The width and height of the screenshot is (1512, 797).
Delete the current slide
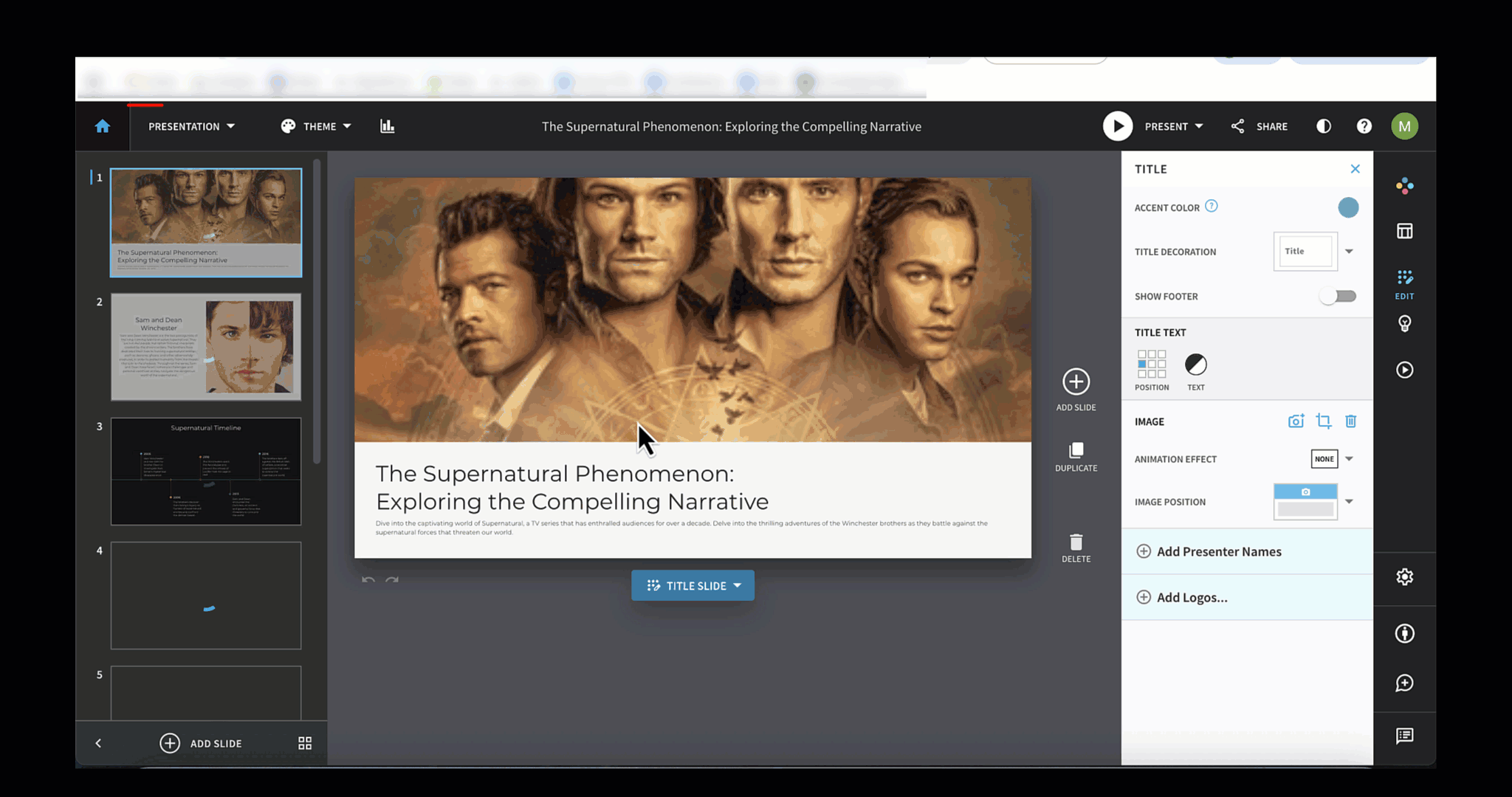[1076, 548]
